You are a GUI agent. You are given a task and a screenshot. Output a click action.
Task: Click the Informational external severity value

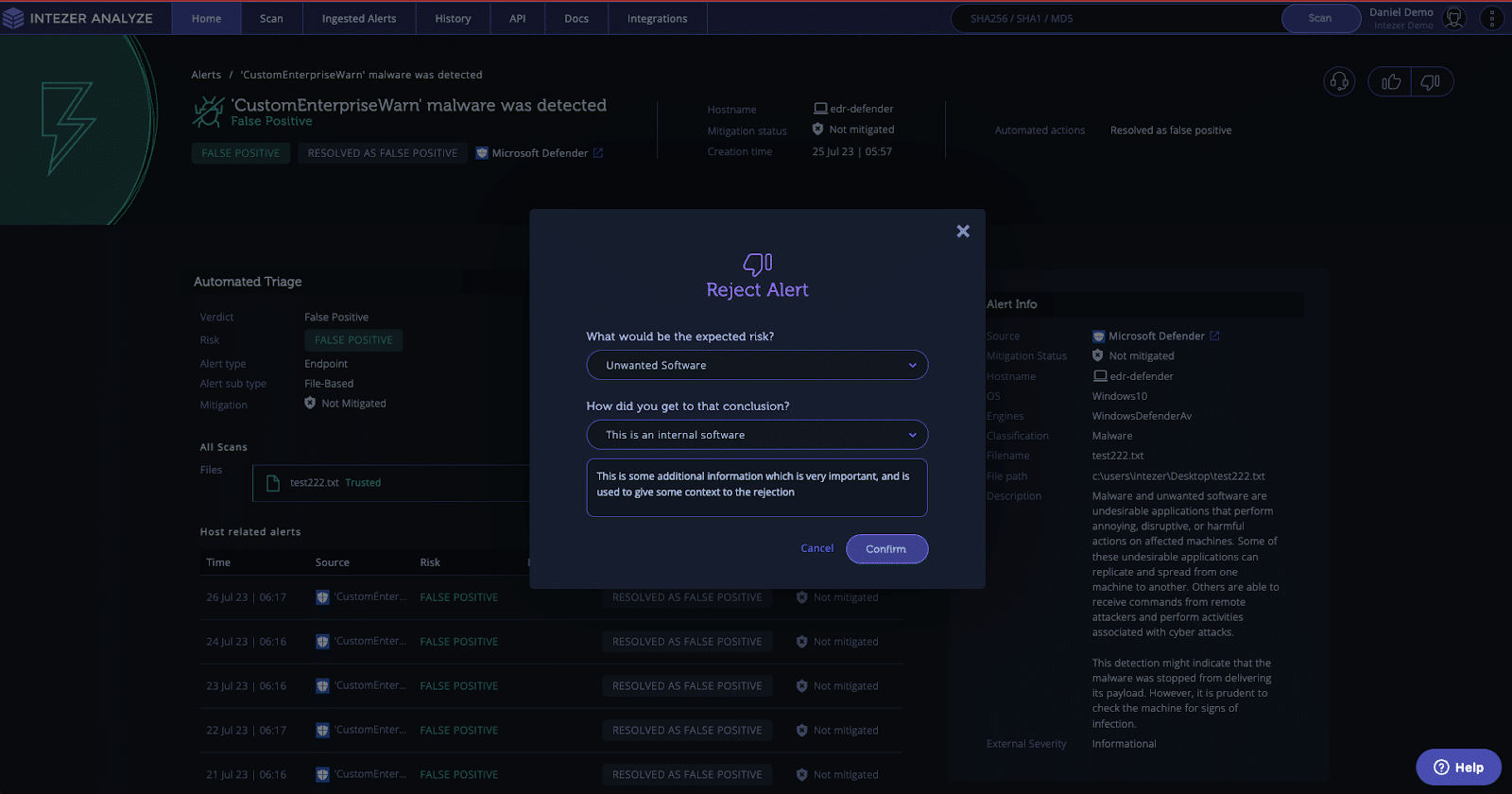[1124, 744]
